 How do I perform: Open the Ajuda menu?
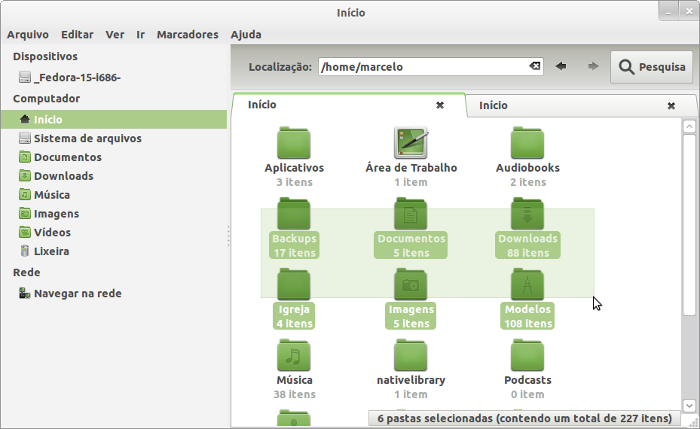point(246,34)
